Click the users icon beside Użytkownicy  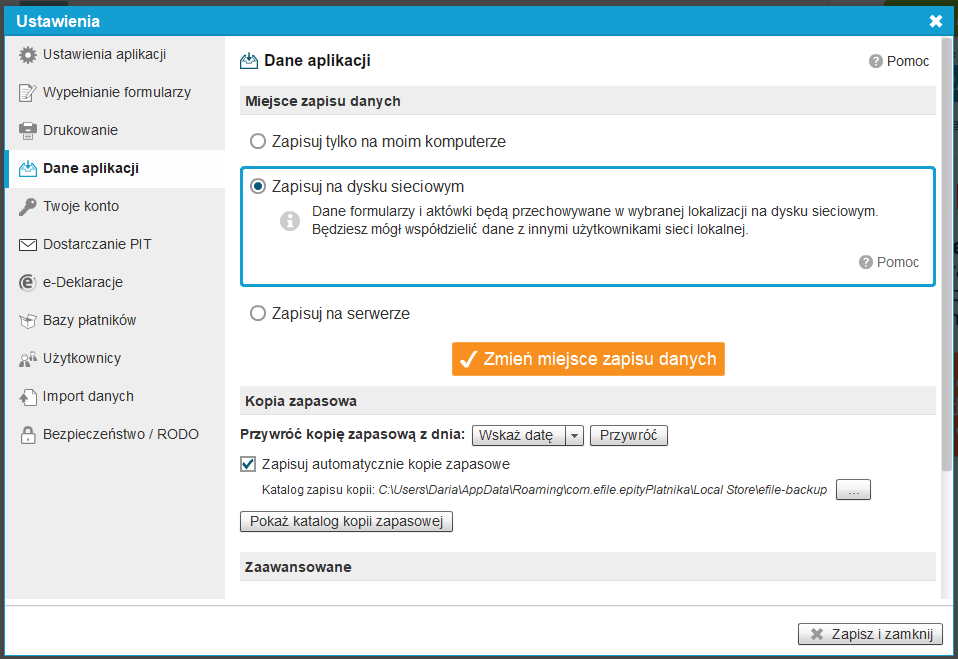27,359
